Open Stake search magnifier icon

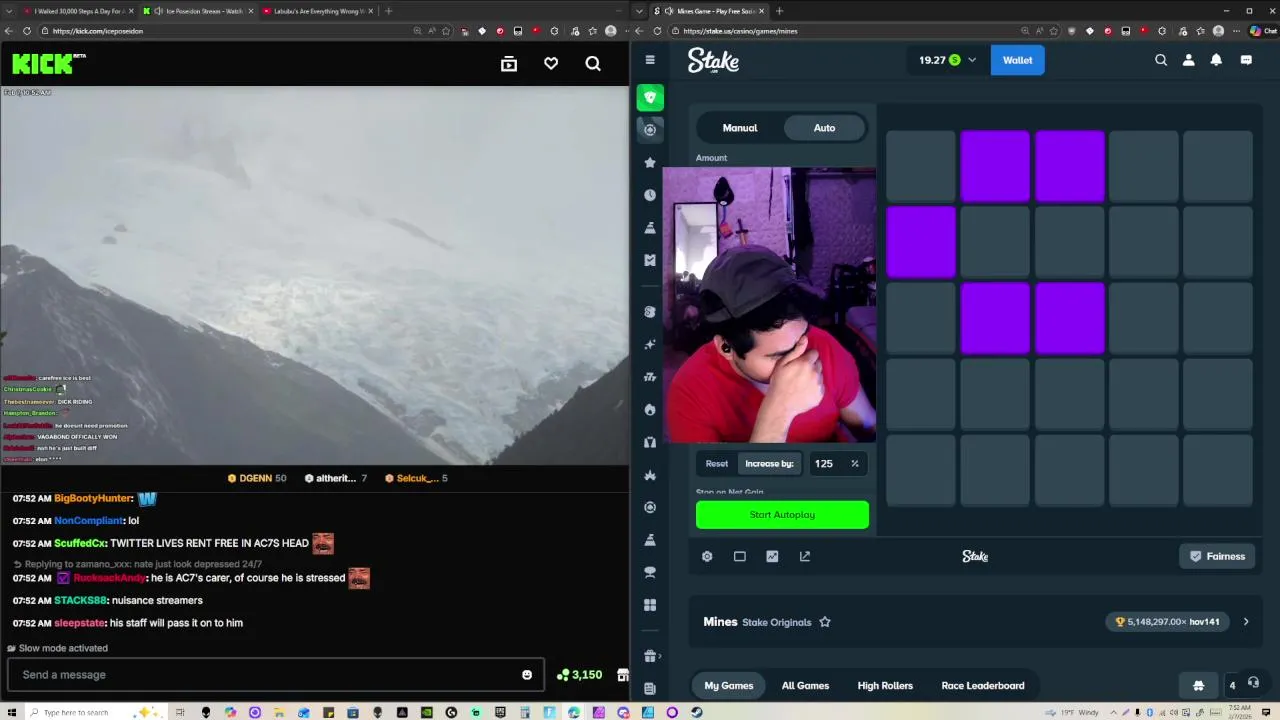(x=1161, y=60)
